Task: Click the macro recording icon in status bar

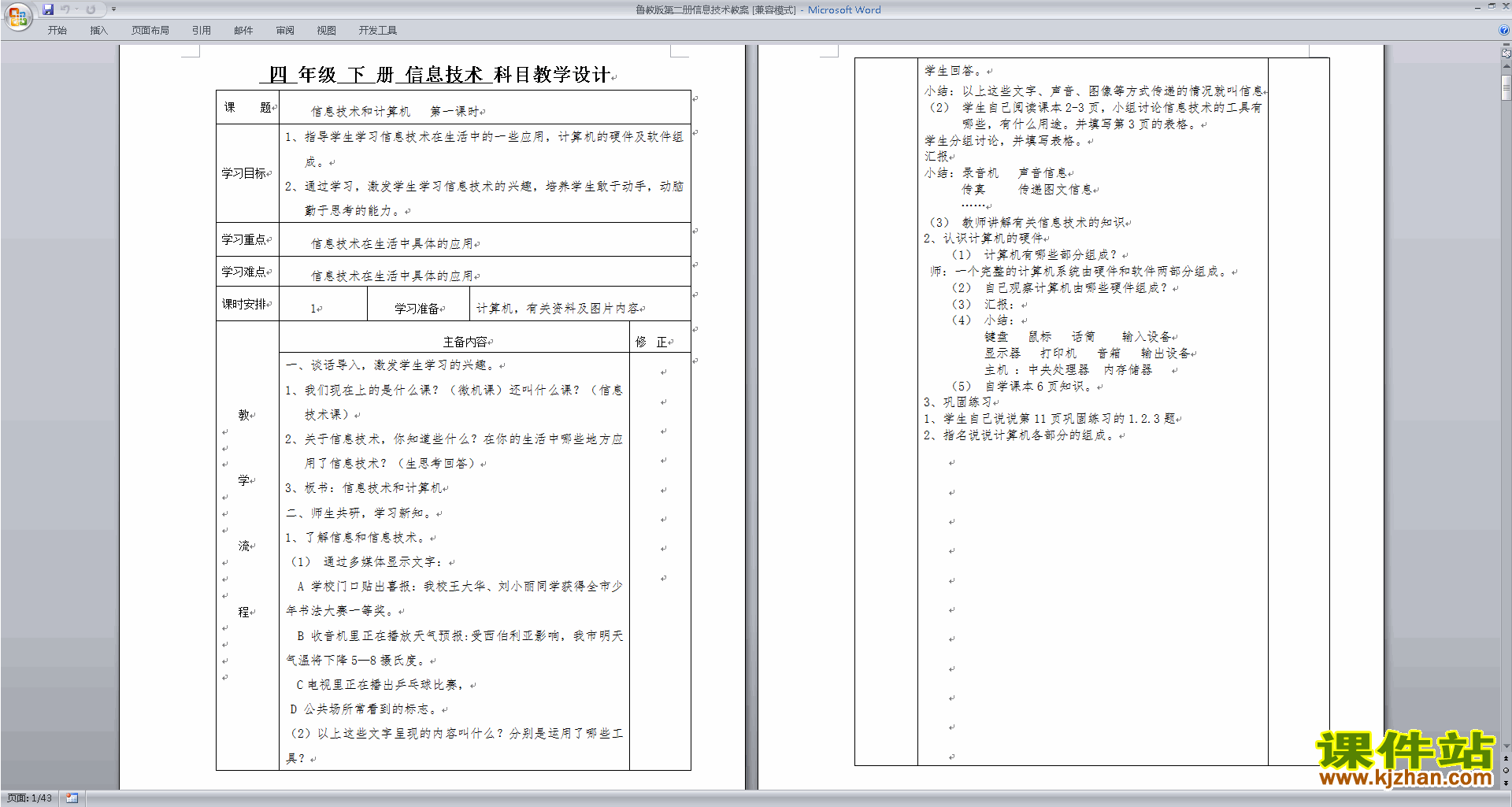Action: click(72, 798)
